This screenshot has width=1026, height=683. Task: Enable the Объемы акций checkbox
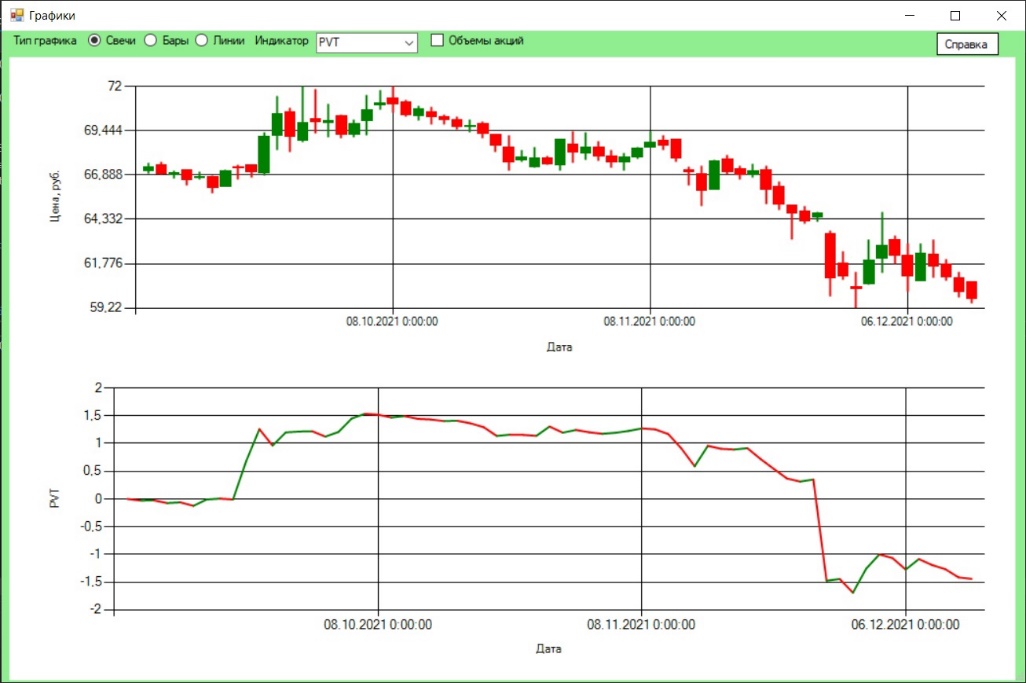tap(437, 41)
